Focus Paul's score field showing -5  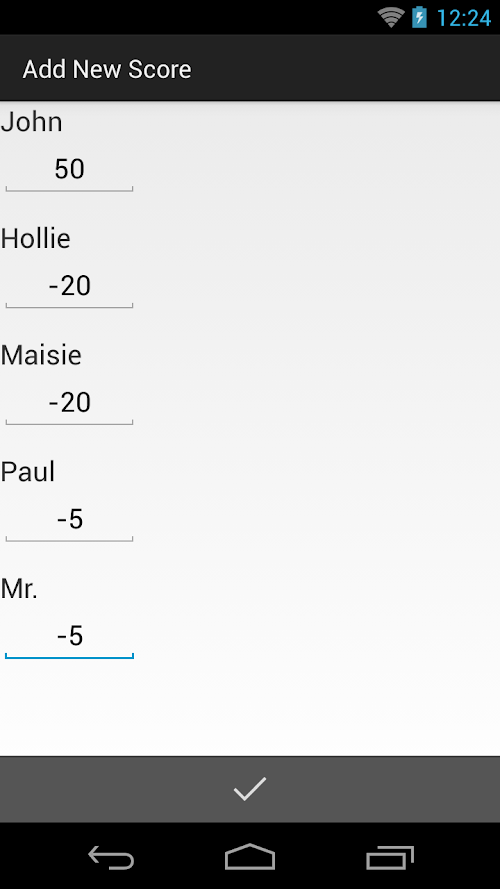(x=69, y=520)
